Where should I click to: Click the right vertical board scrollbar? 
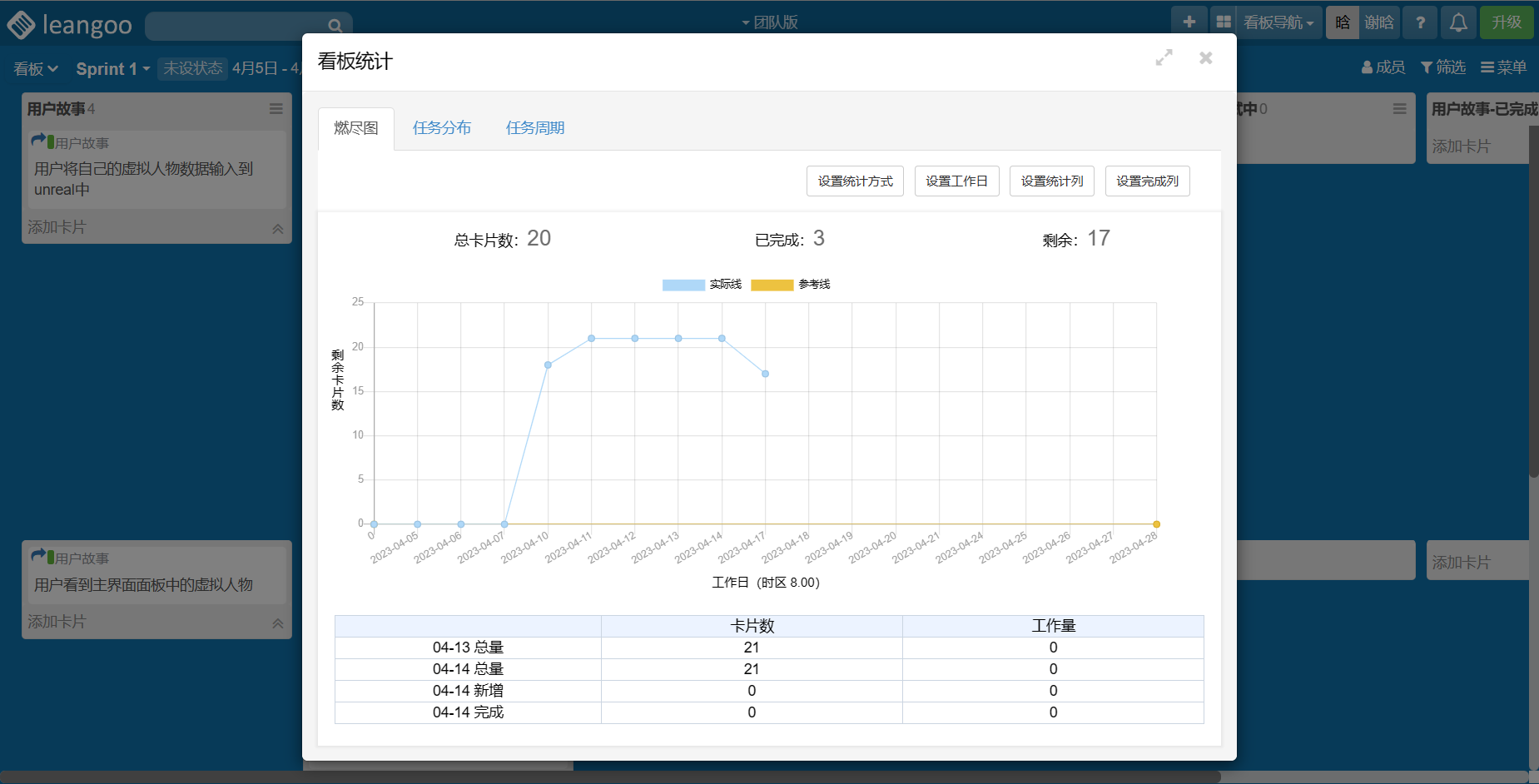click(x=1534, y=301)
